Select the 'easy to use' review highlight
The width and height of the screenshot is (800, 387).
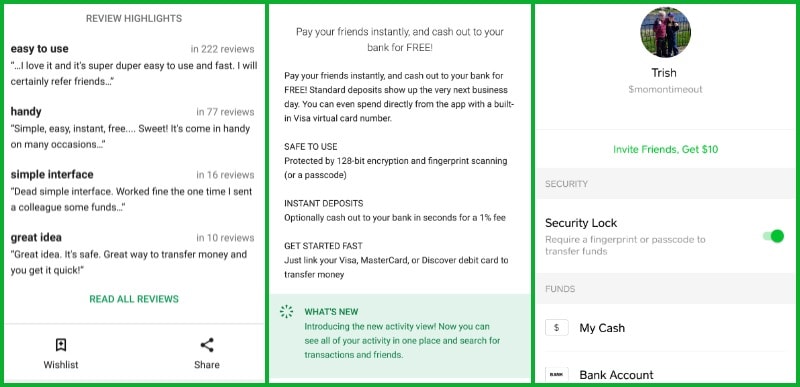pos(133,65)
